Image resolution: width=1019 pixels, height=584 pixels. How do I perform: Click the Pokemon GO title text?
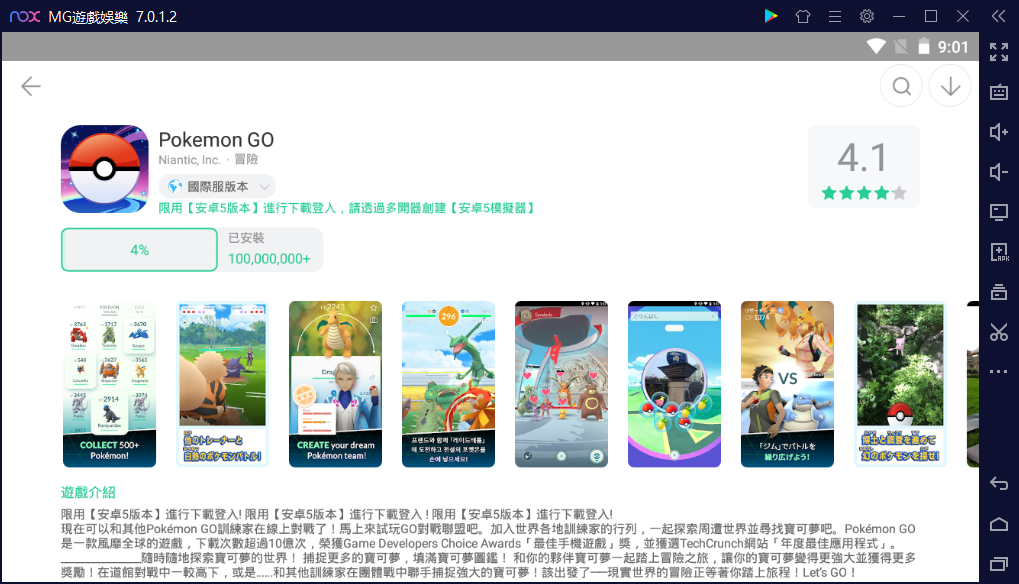pyautogui.click(x=216, y=140)
